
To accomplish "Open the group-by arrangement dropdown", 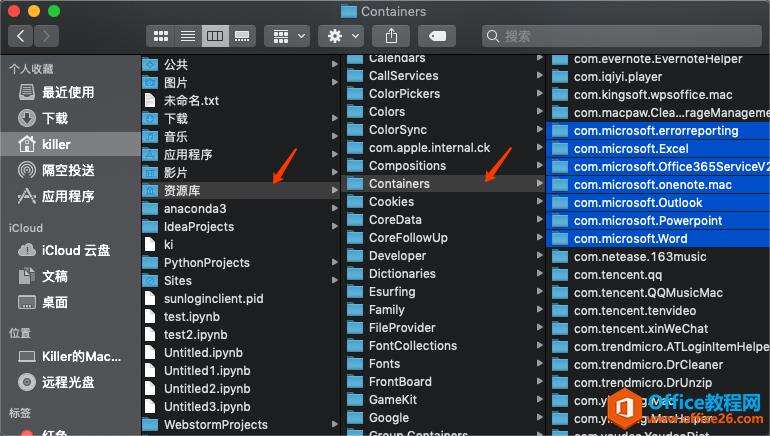I will tap(287, 36).
